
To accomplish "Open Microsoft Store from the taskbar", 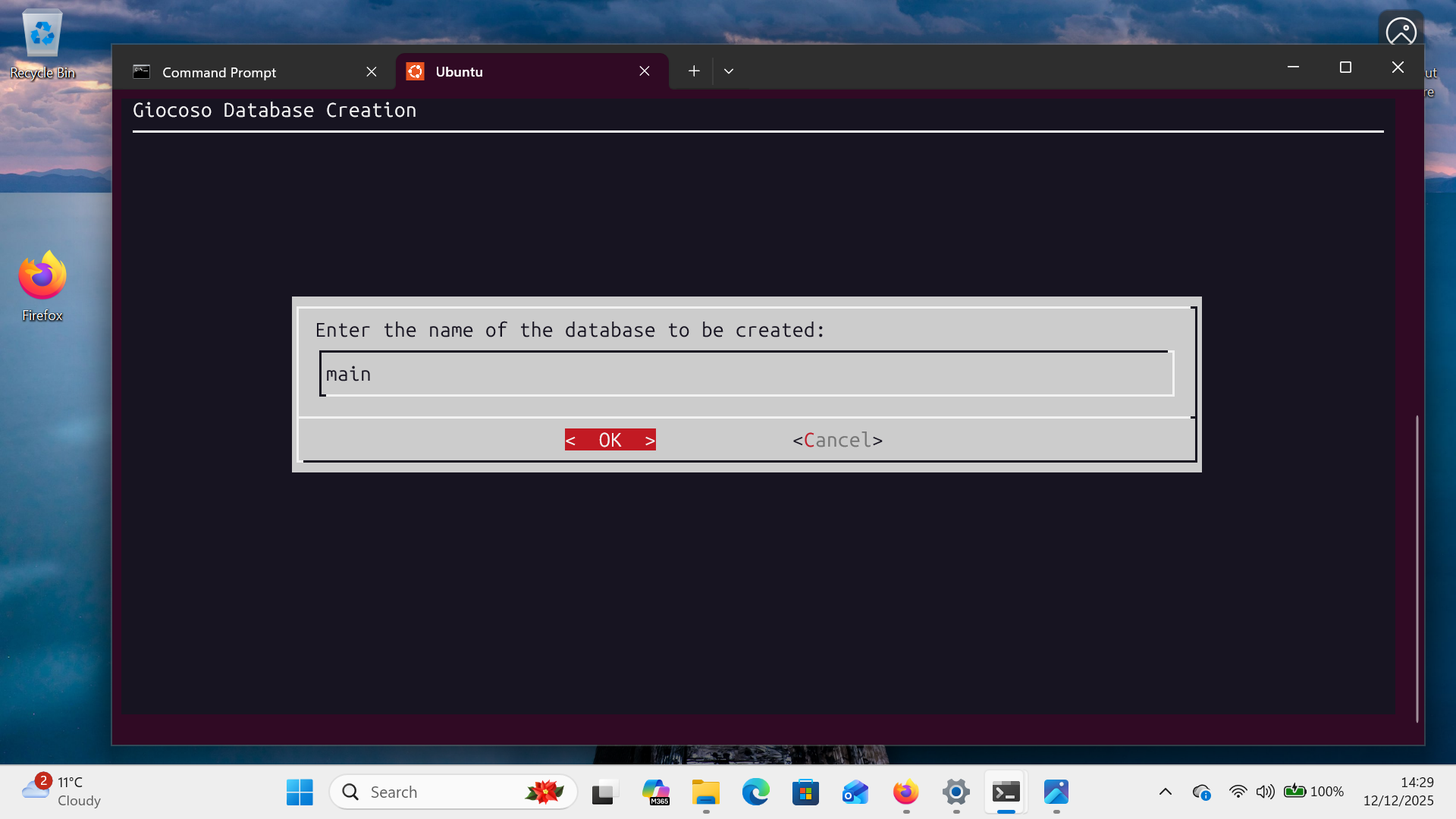I will pyautogui.click(x=805, y=792).
